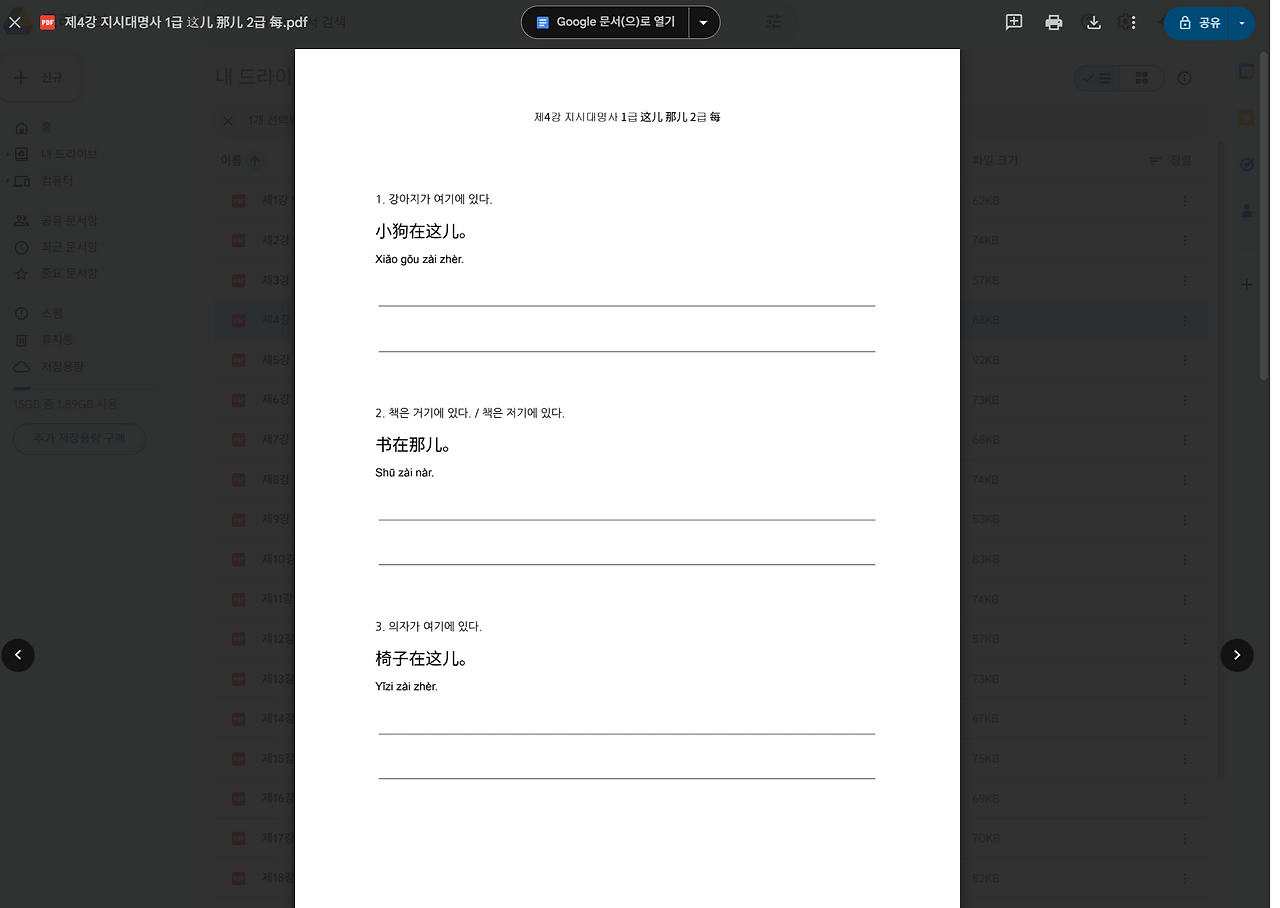Add a comment to the PDF

[1013, 22]
